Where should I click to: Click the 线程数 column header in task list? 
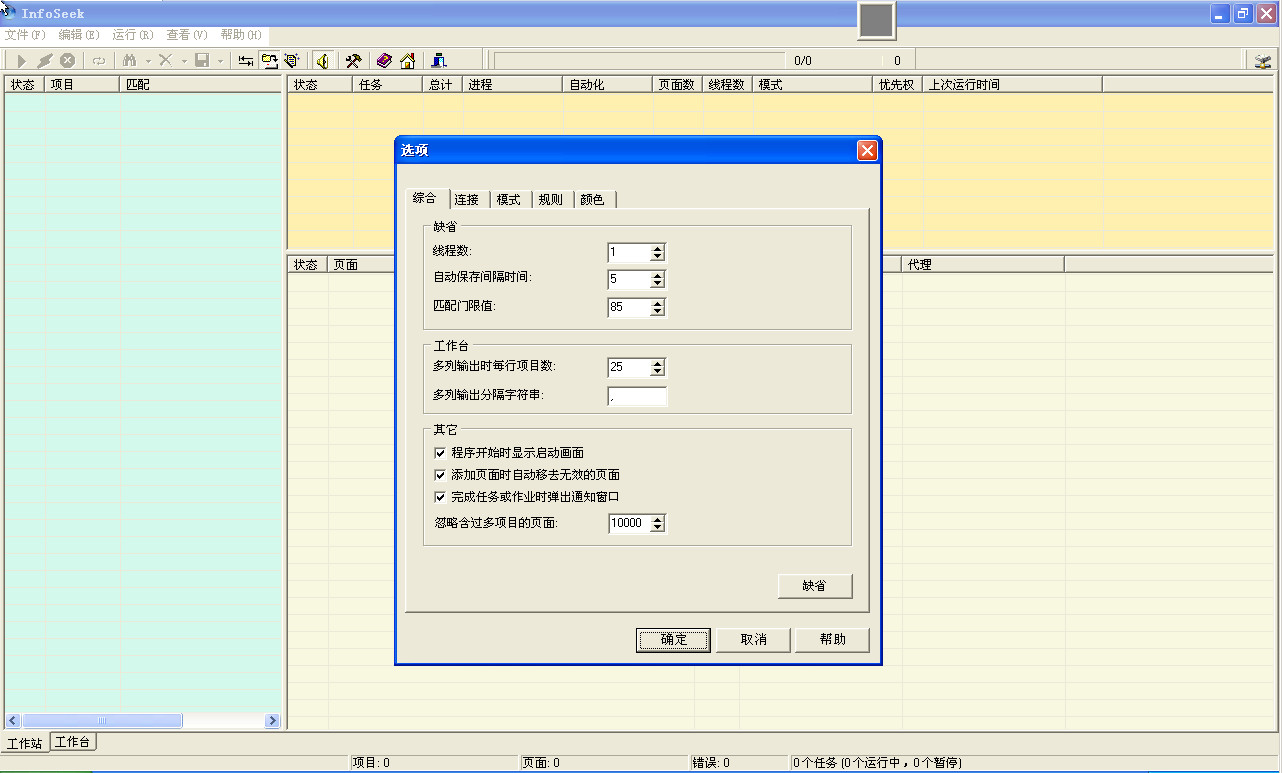(x=727, y=85)
